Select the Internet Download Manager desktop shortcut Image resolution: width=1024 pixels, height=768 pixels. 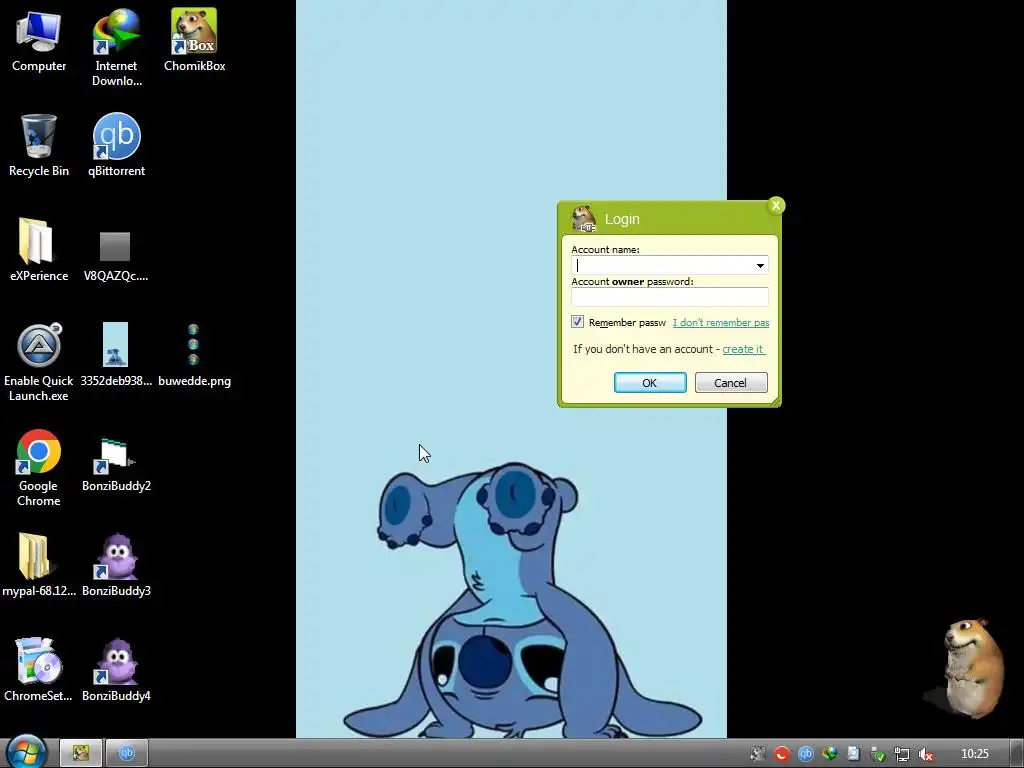[x=116, y=47]
